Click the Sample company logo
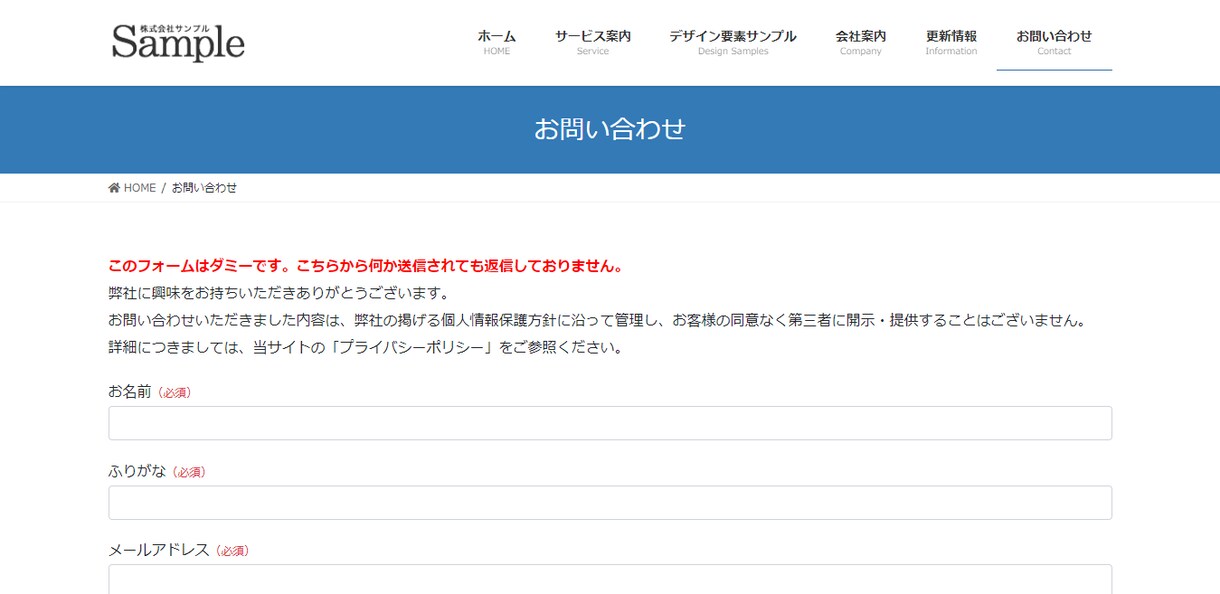The width and height of the screenshot is (1220, 594). point(178,42)
